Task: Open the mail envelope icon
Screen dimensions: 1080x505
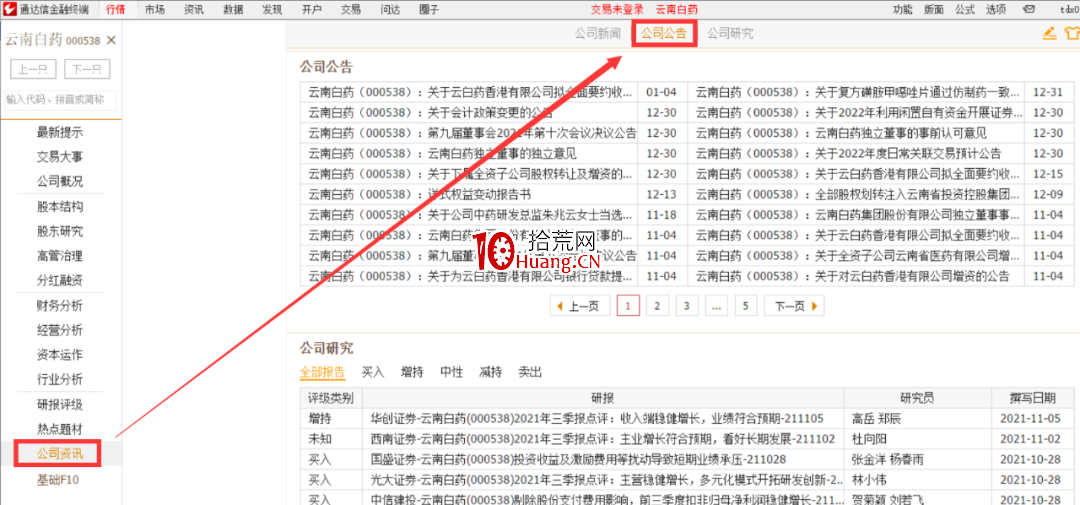Action: (1029, 10)
